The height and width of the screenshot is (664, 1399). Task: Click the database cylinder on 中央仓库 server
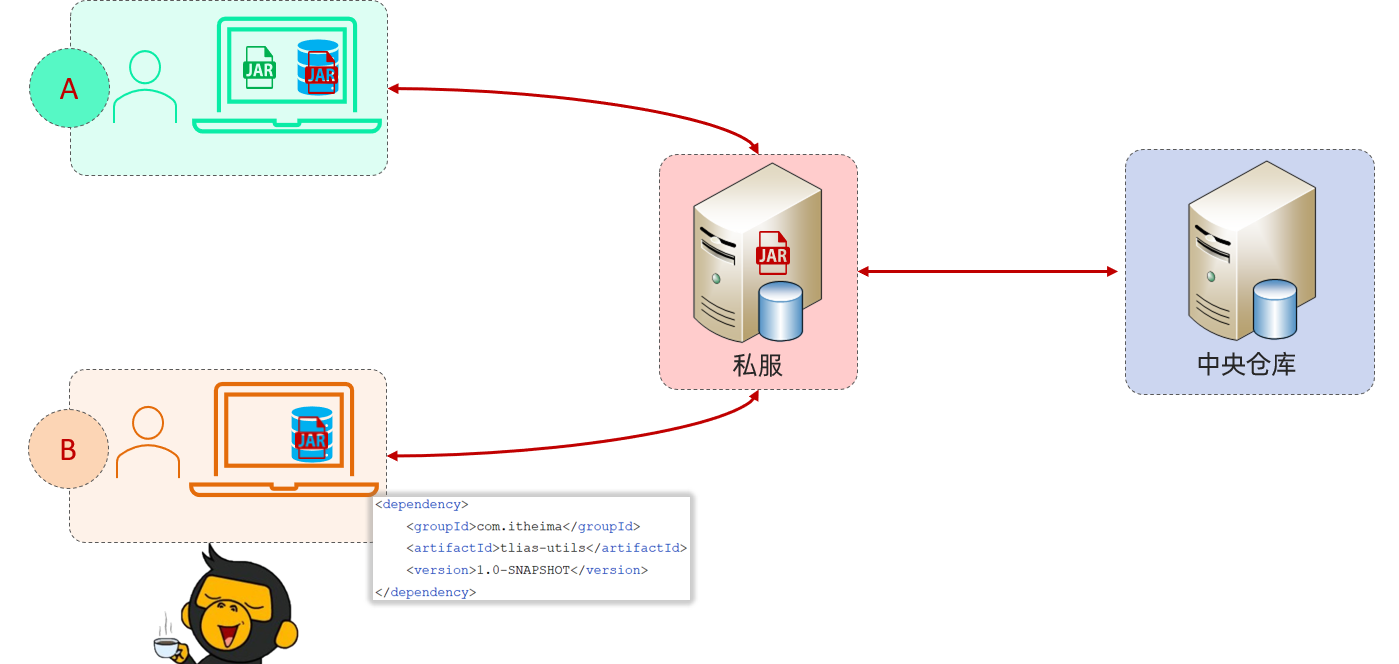[x=1274, y=308]
